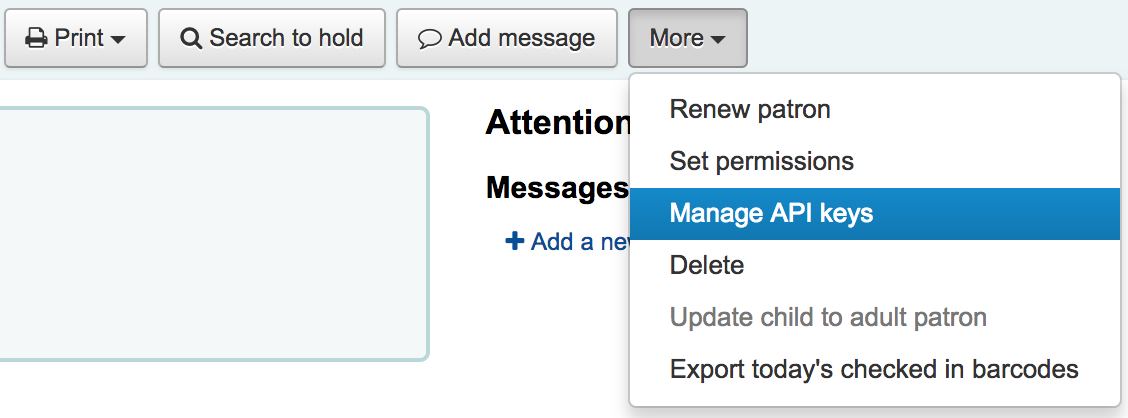
Task: Click the Messages heading text
Action: click(x=556, y=187)
